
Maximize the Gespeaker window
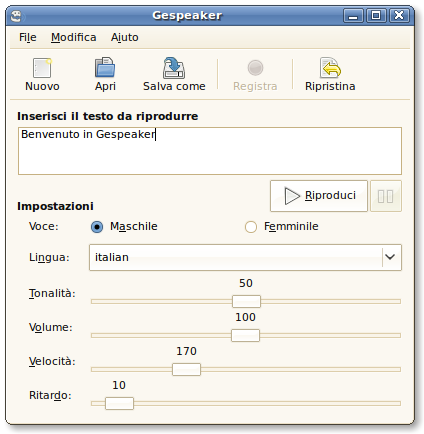point(376,16)
